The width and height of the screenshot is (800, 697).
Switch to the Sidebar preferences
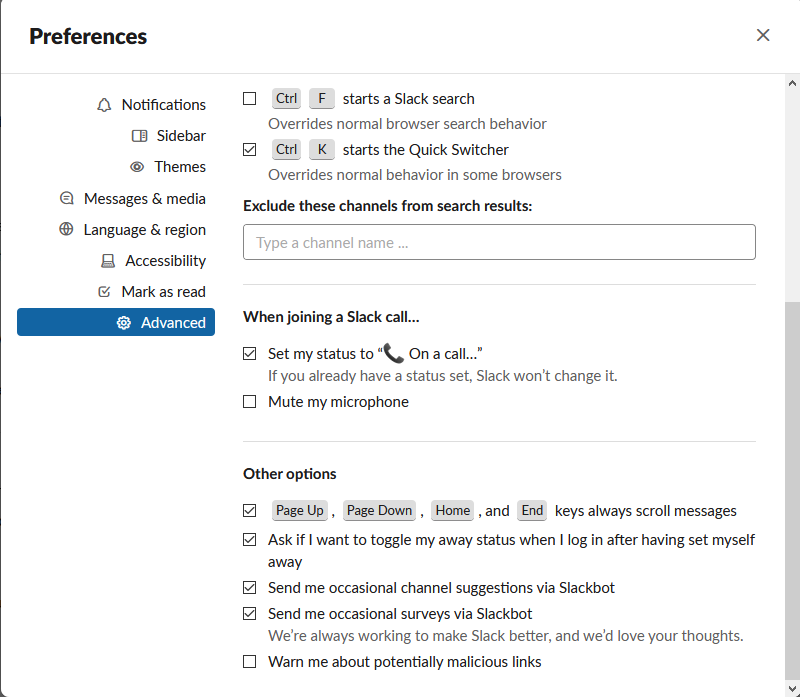click(116, 136)
